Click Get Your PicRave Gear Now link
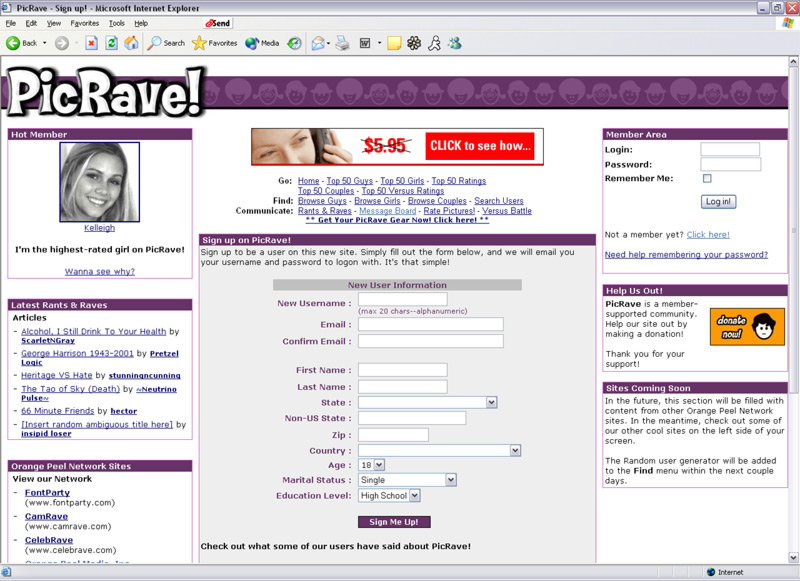This screenshot has width=800, height=581. [x=397, y=220]
